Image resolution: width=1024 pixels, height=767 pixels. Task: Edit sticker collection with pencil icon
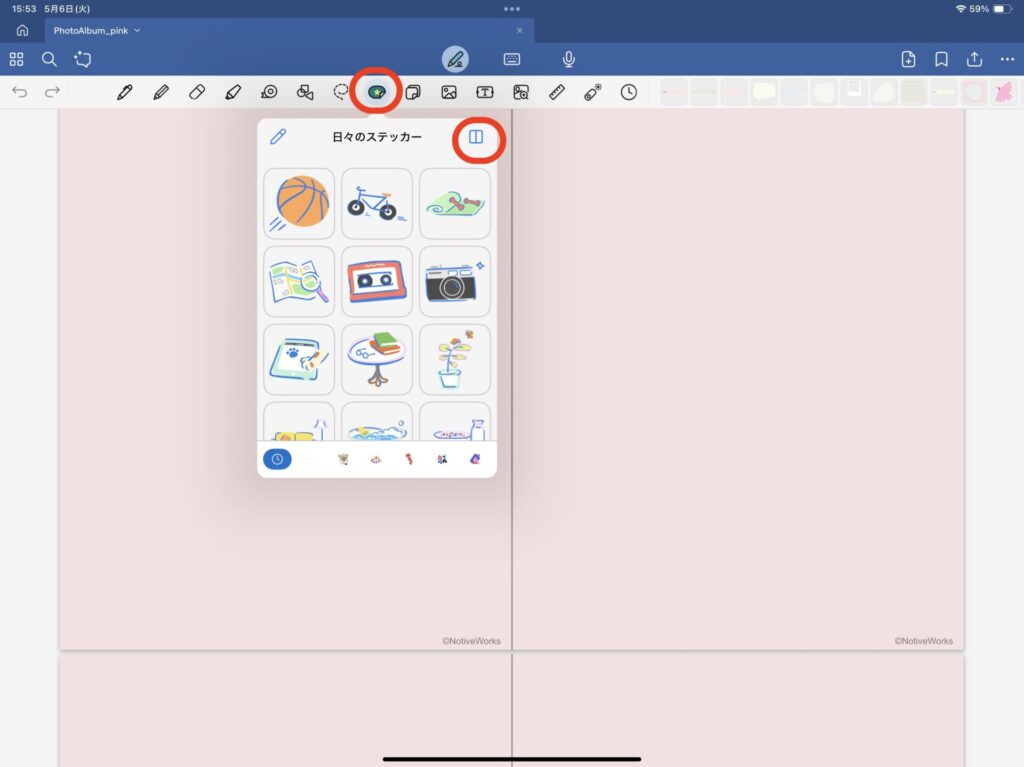278,137
